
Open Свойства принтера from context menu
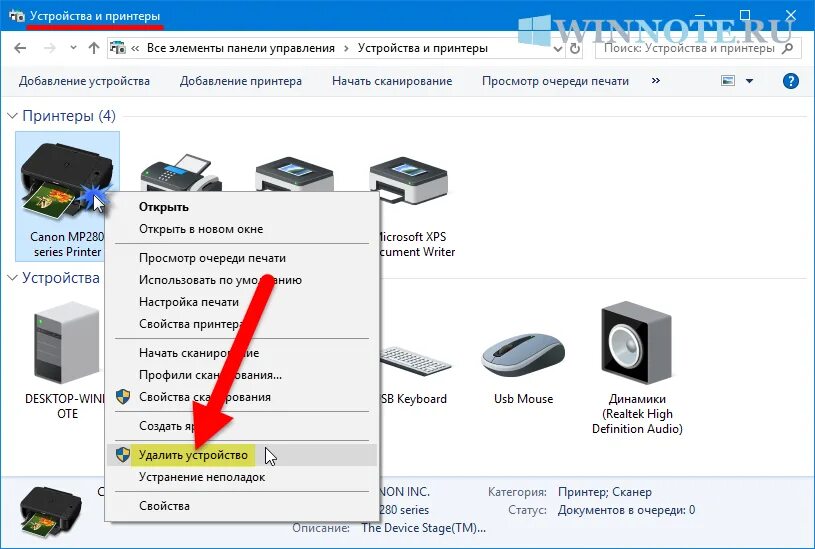242,323
